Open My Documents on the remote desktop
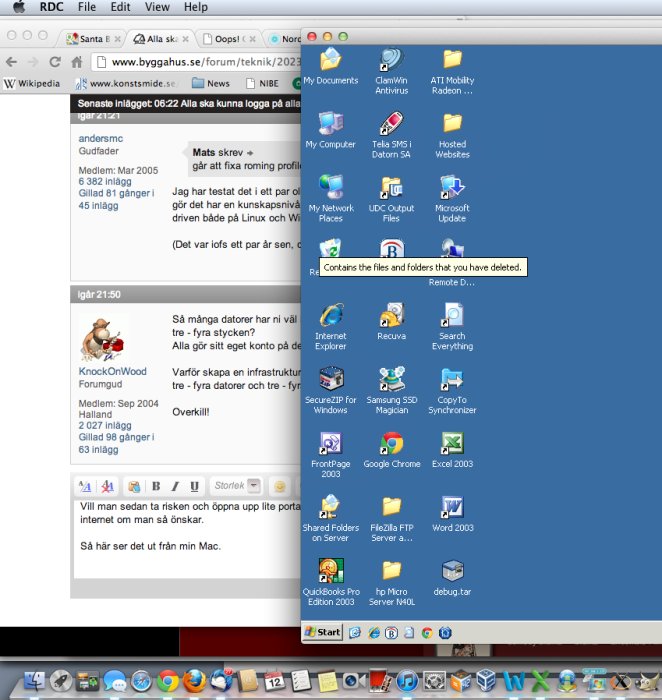Screen dimensions: 662x700 [x=330, y=66]
